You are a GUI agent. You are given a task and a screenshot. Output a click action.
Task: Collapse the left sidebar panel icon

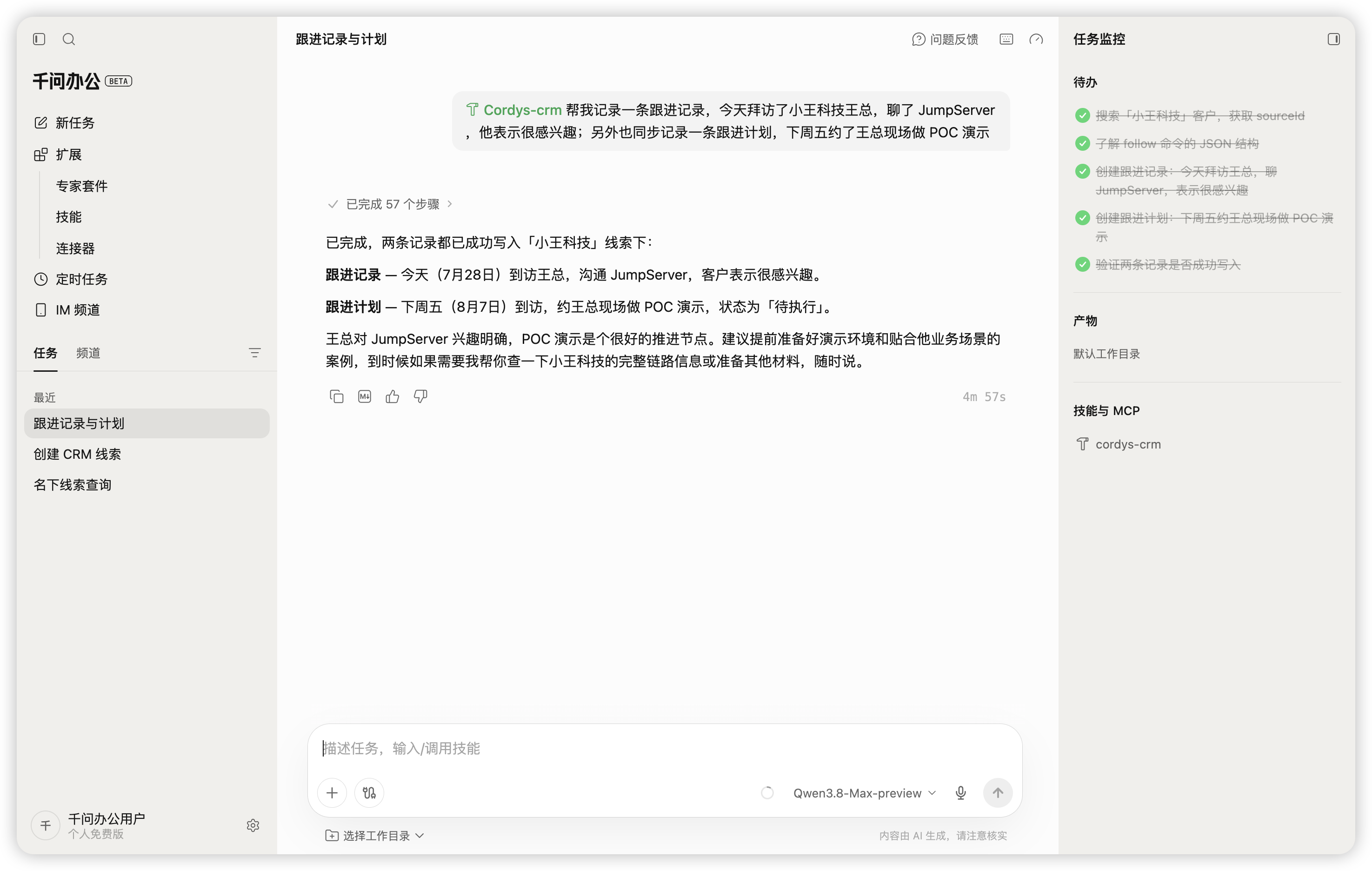tap(39, 39)
